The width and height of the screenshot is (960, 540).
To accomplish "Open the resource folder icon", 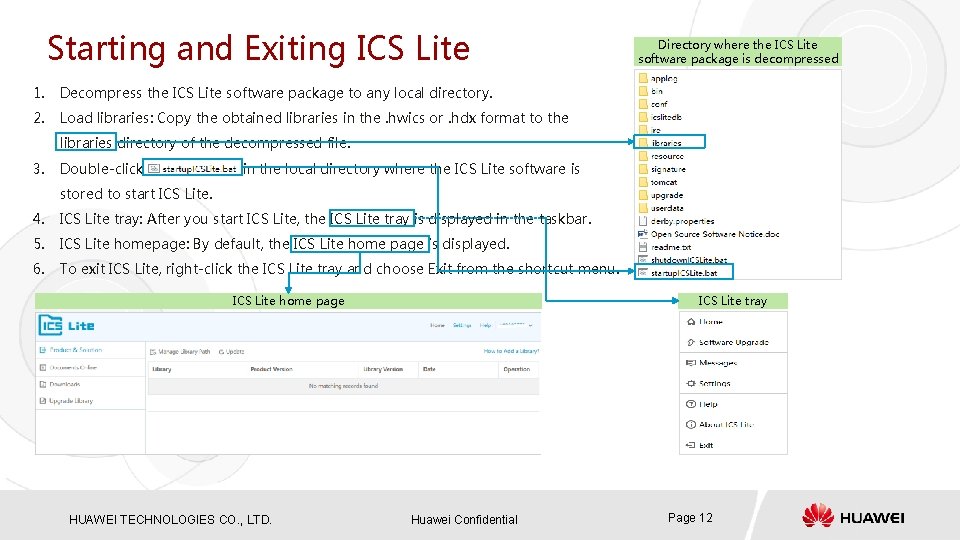I will [x=643, y=156].
